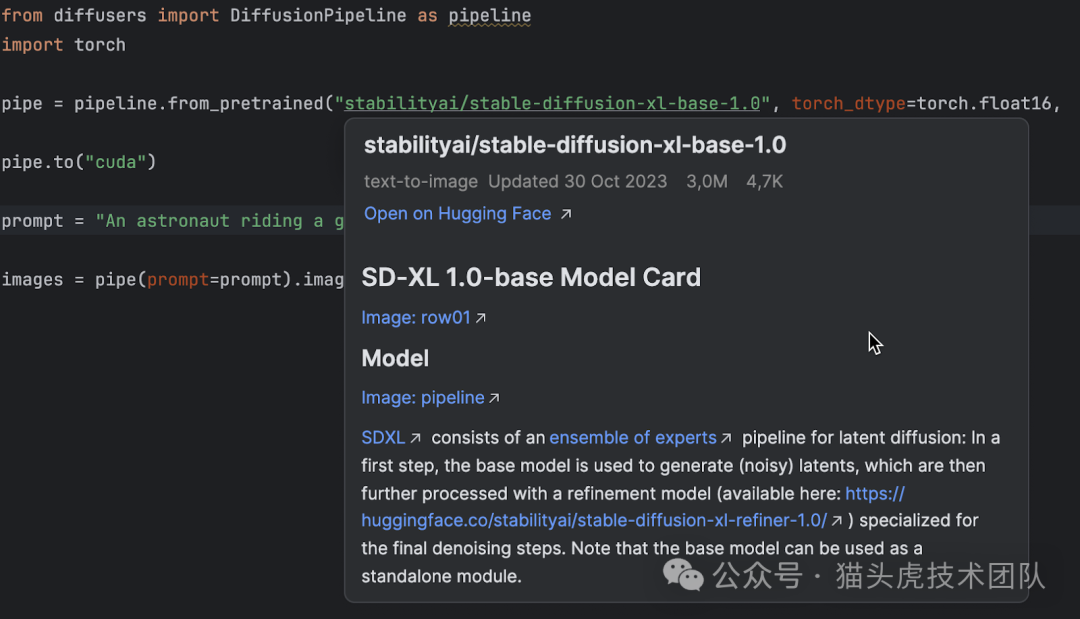Image resolution: width=1080 pixels, height=619 pixels.
Task: Open the 'Open on Hugging Face' link
Action: coord(457,213)
